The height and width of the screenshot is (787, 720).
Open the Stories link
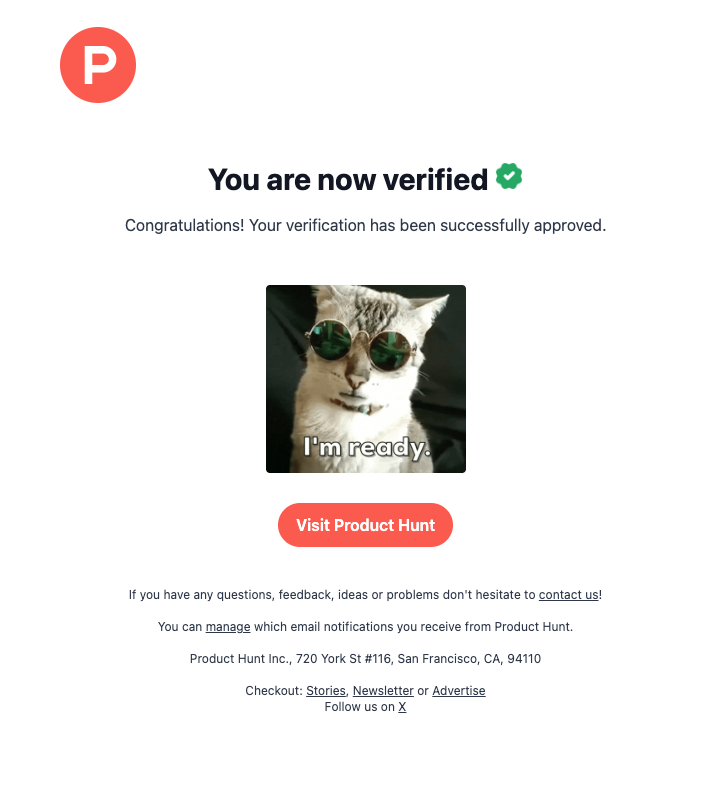(326, 691)
